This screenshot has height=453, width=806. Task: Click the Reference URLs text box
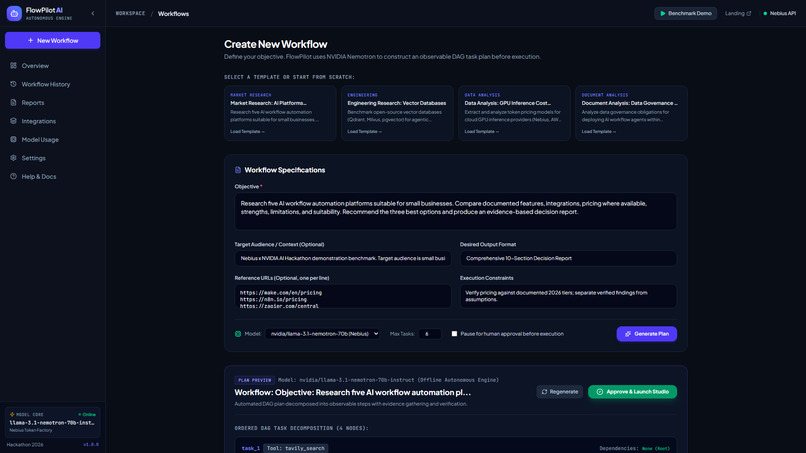tap(343, 296)
